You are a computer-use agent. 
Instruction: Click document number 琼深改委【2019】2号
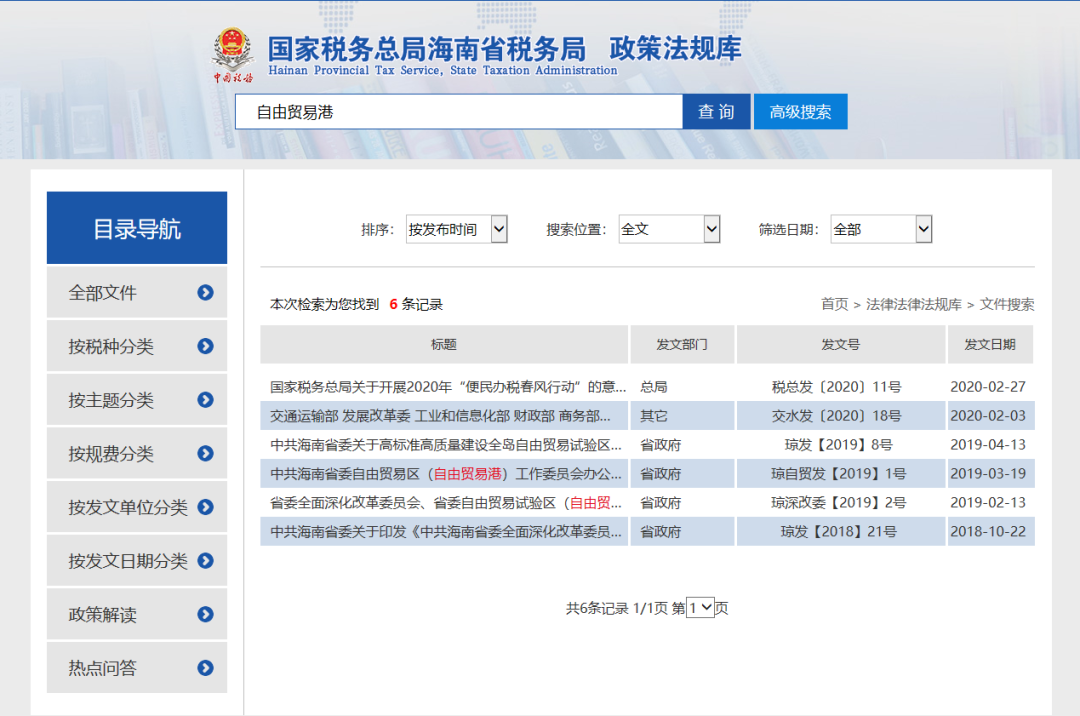838,503
